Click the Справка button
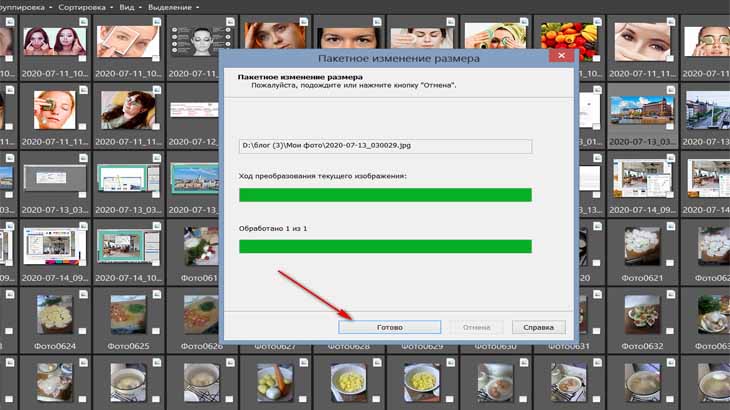This screenshot has width=730, height=410. tap(539, 327)
